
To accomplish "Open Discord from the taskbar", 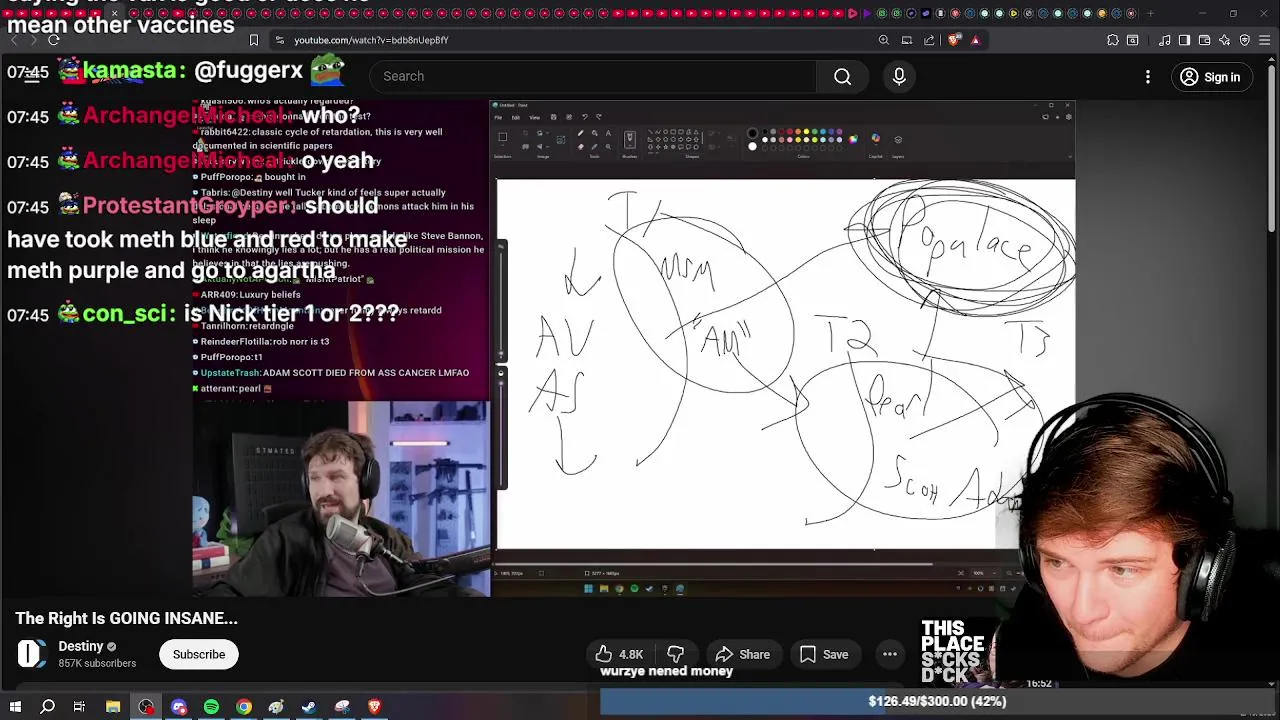I will (x=179, y=707).
